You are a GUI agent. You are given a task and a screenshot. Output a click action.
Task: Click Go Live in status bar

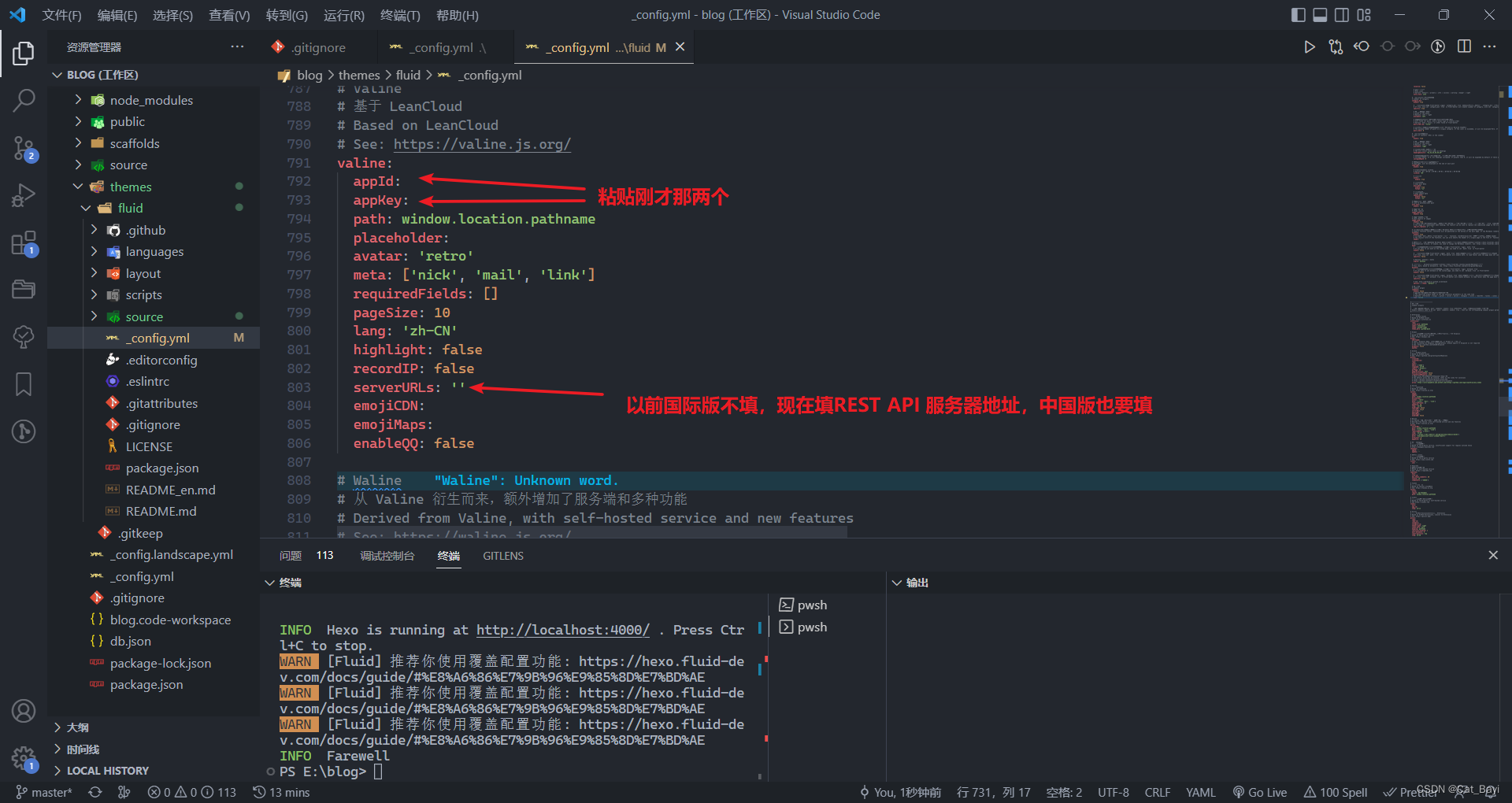click(1260, 792)
